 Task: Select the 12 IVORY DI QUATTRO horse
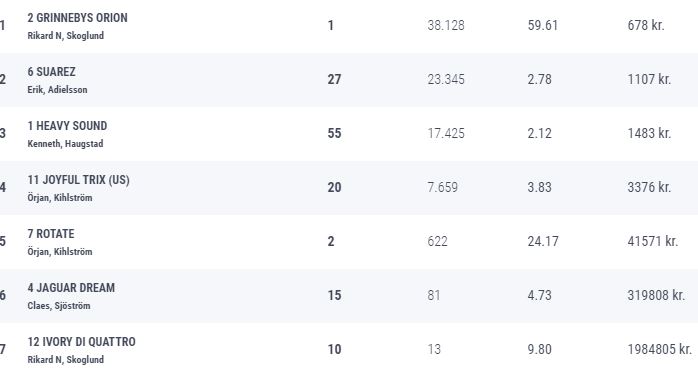tap(81, 342)
